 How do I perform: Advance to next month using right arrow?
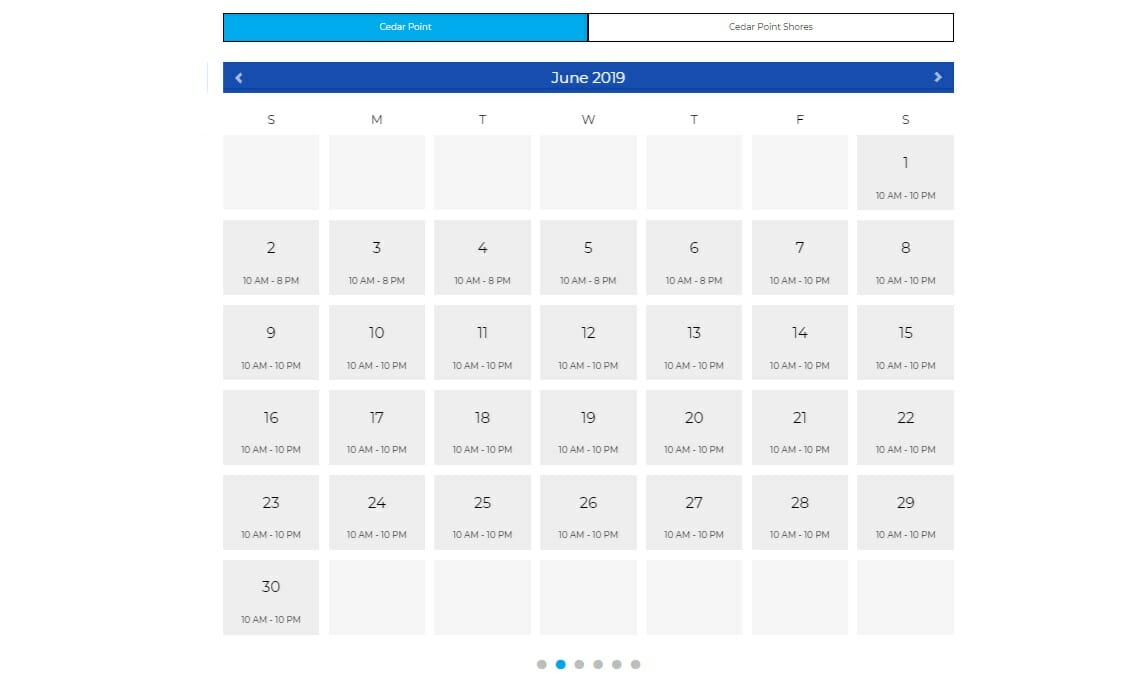(937, 78)
